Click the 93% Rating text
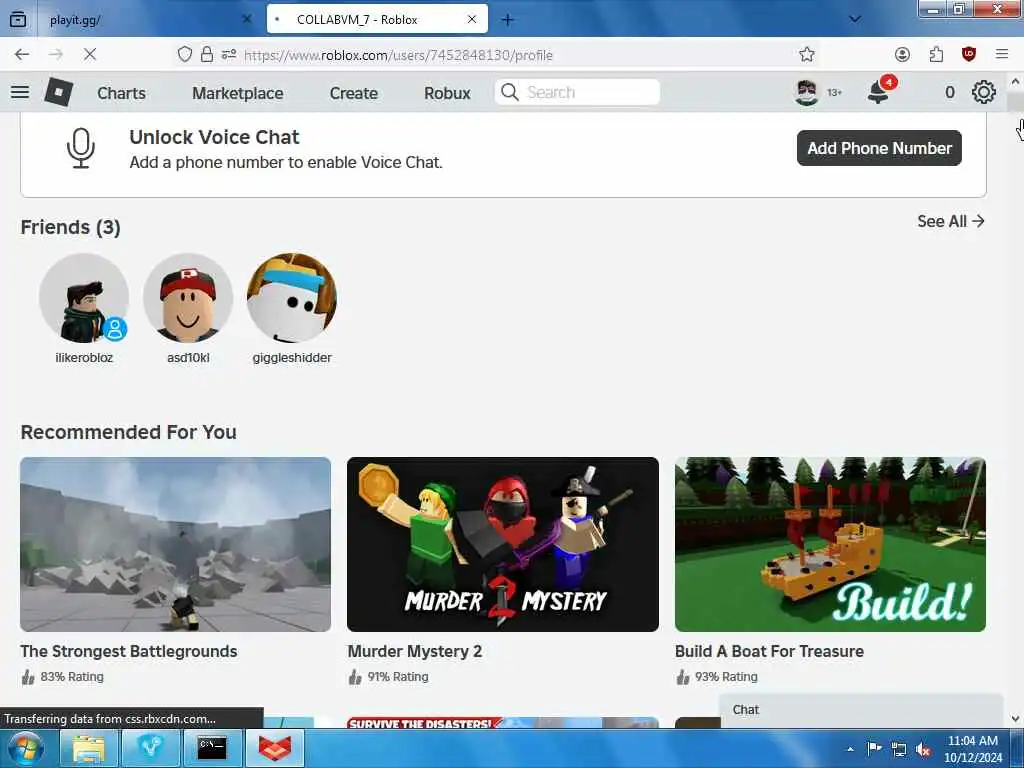 (726, 677)
